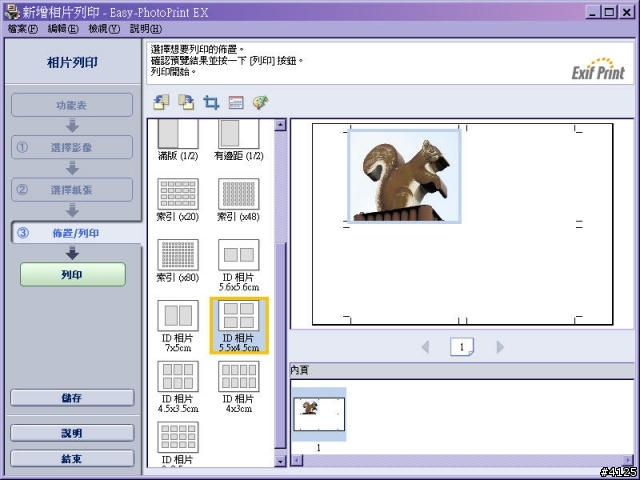Click the rotate right toolbar icon
Image resolution: width=640 pixels, height=480 pixels.
[x=186, y=102]
